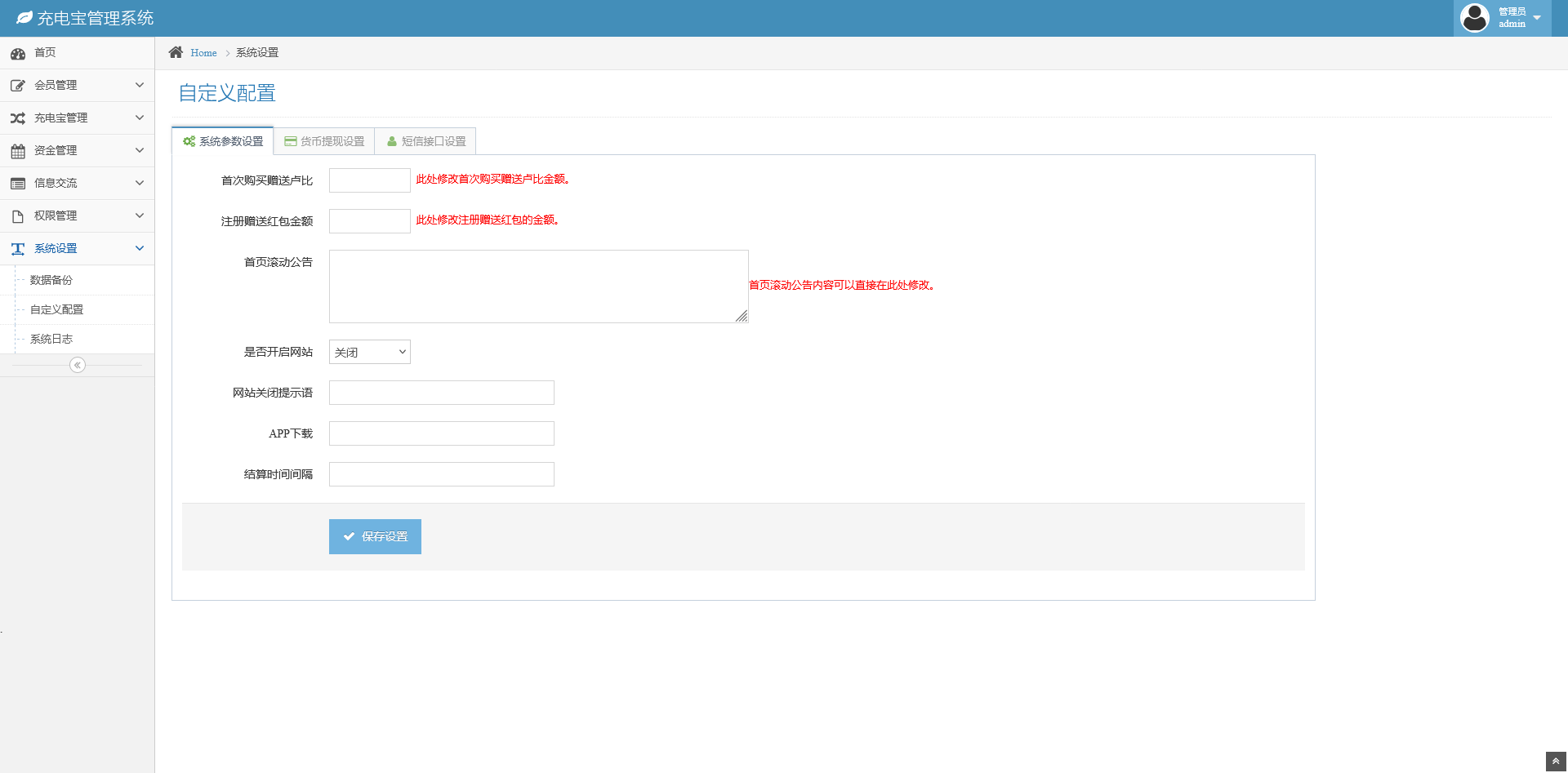Open the dashboard icon beside 首页
The height and width of the screenshot is (773, 1568).
18,54
